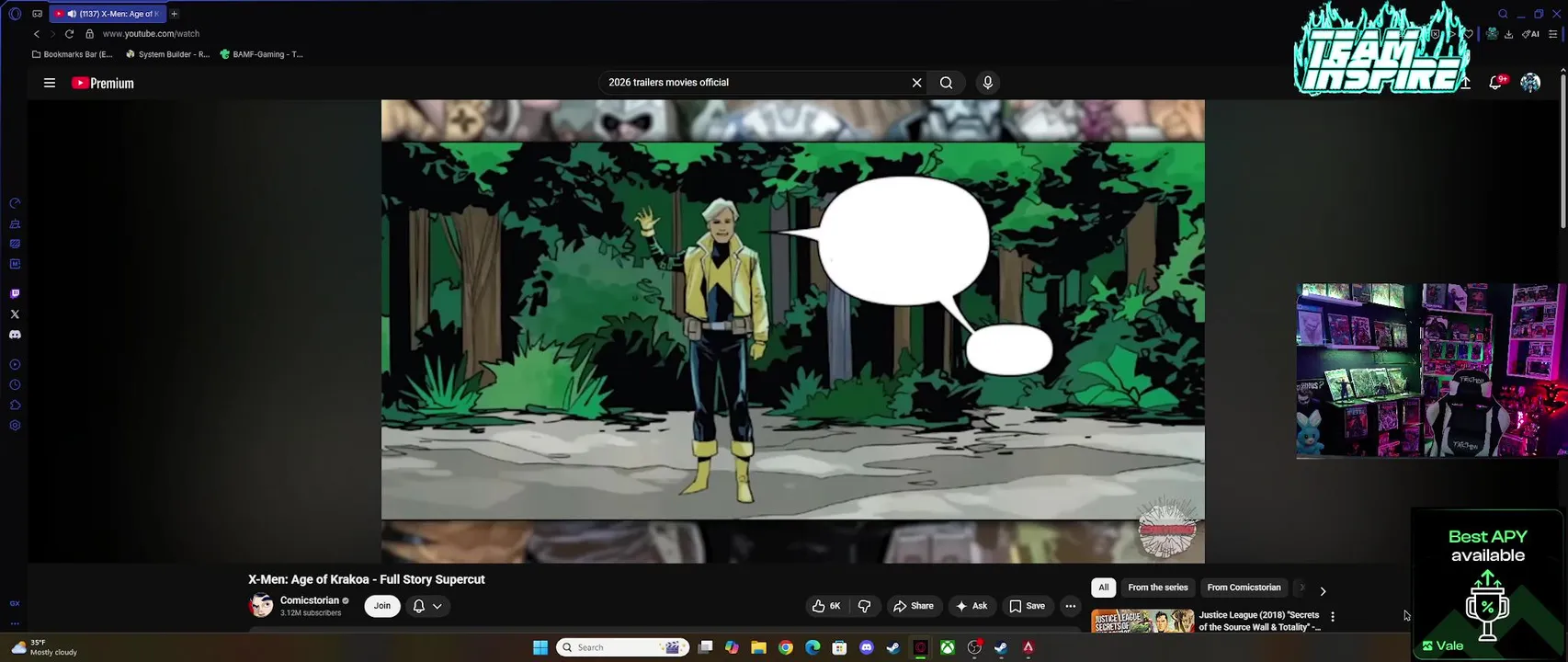Open sidebar settings gear icon

pos(15,426)
